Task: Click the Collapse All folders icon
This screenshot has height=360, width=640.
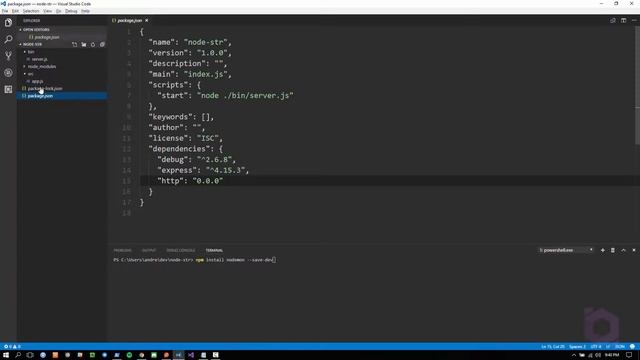Action: pos(102,44)
